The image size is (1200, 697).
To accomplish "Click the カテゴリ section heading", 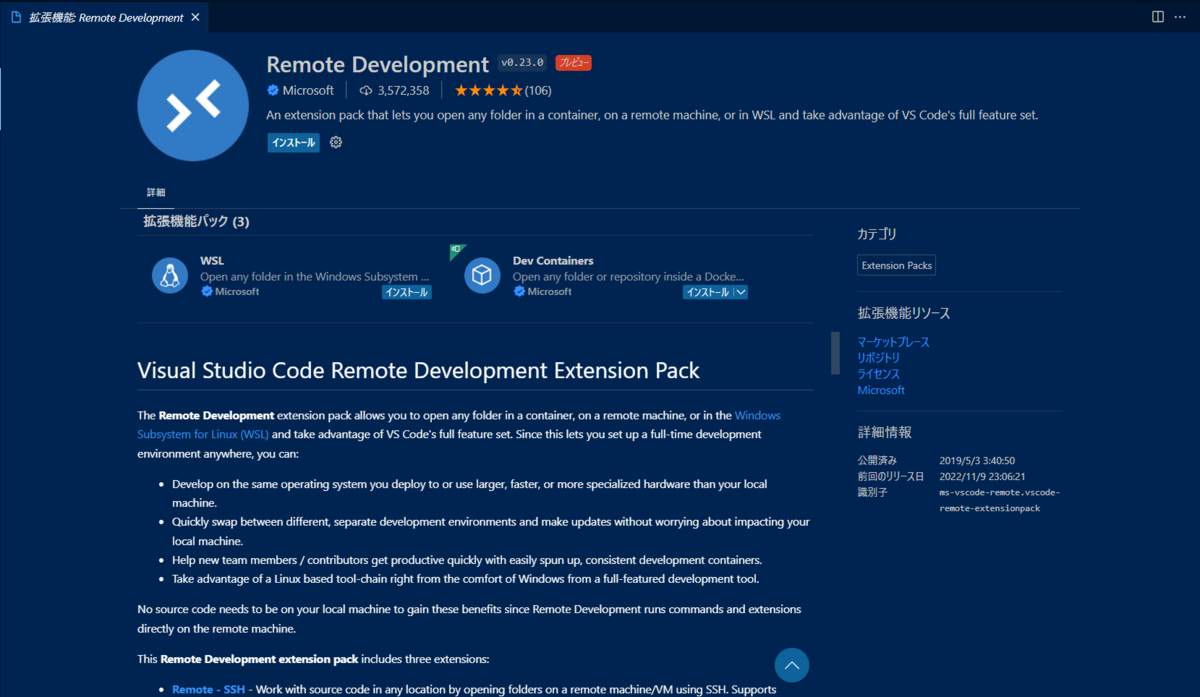I will 877,234.
